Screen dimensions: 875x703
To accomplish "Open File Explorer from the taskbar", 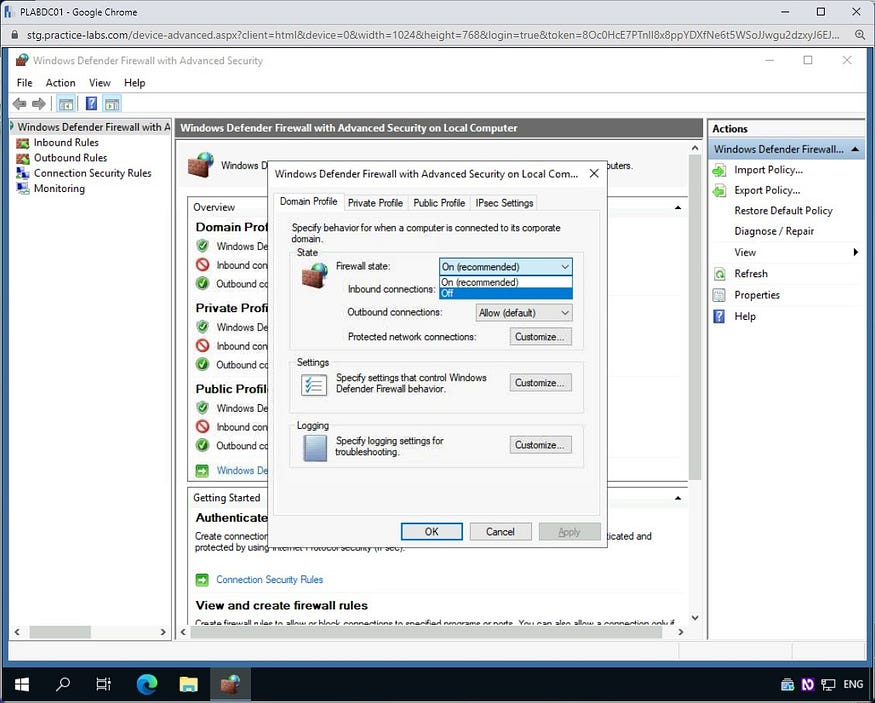I will (x=189, y=684).
